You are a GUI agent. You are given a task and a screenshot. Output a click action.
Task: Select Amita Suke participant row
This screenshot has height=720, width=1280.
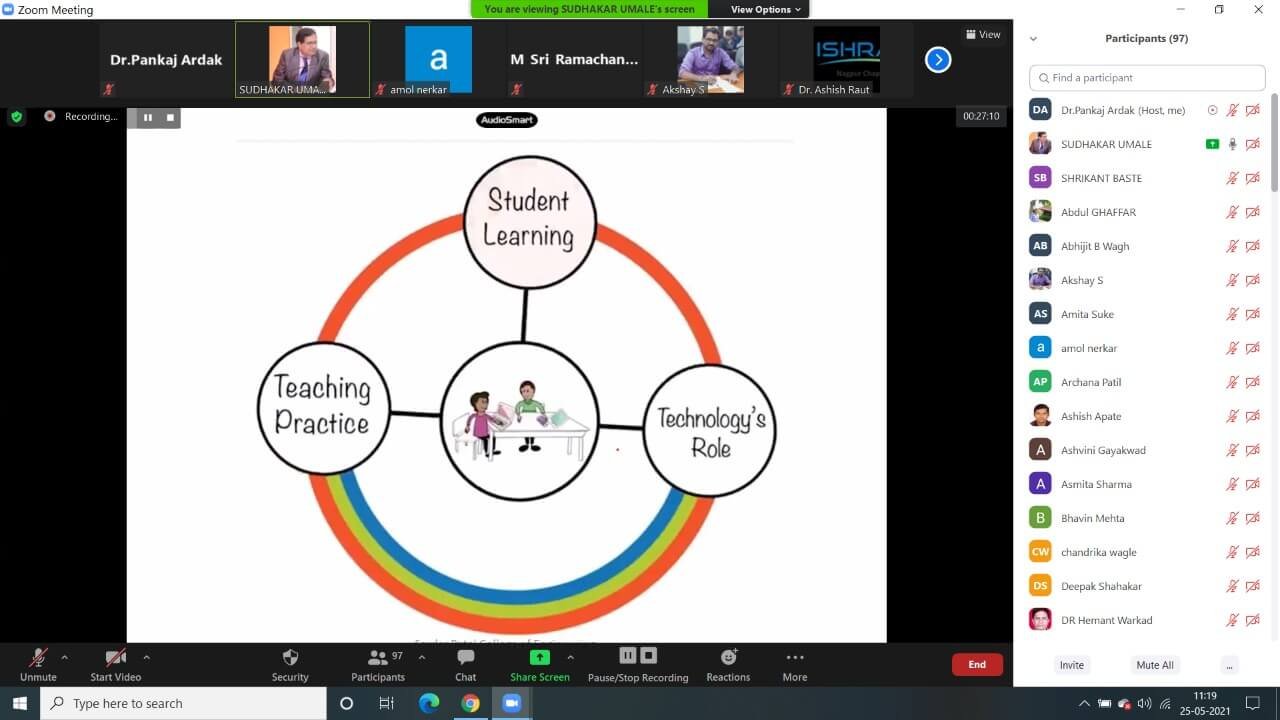(1147, 314)
